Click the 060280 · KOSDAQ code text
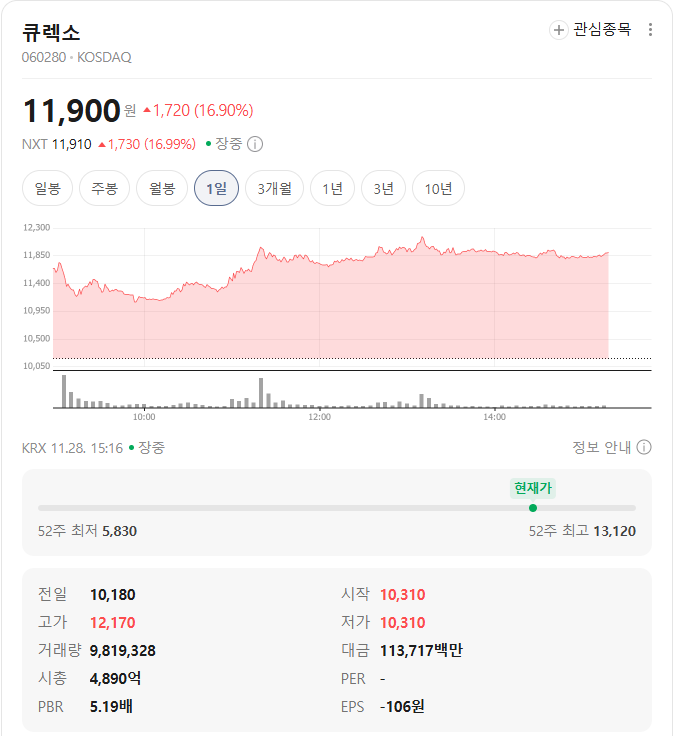674x736 pixels. coord(77,57)
